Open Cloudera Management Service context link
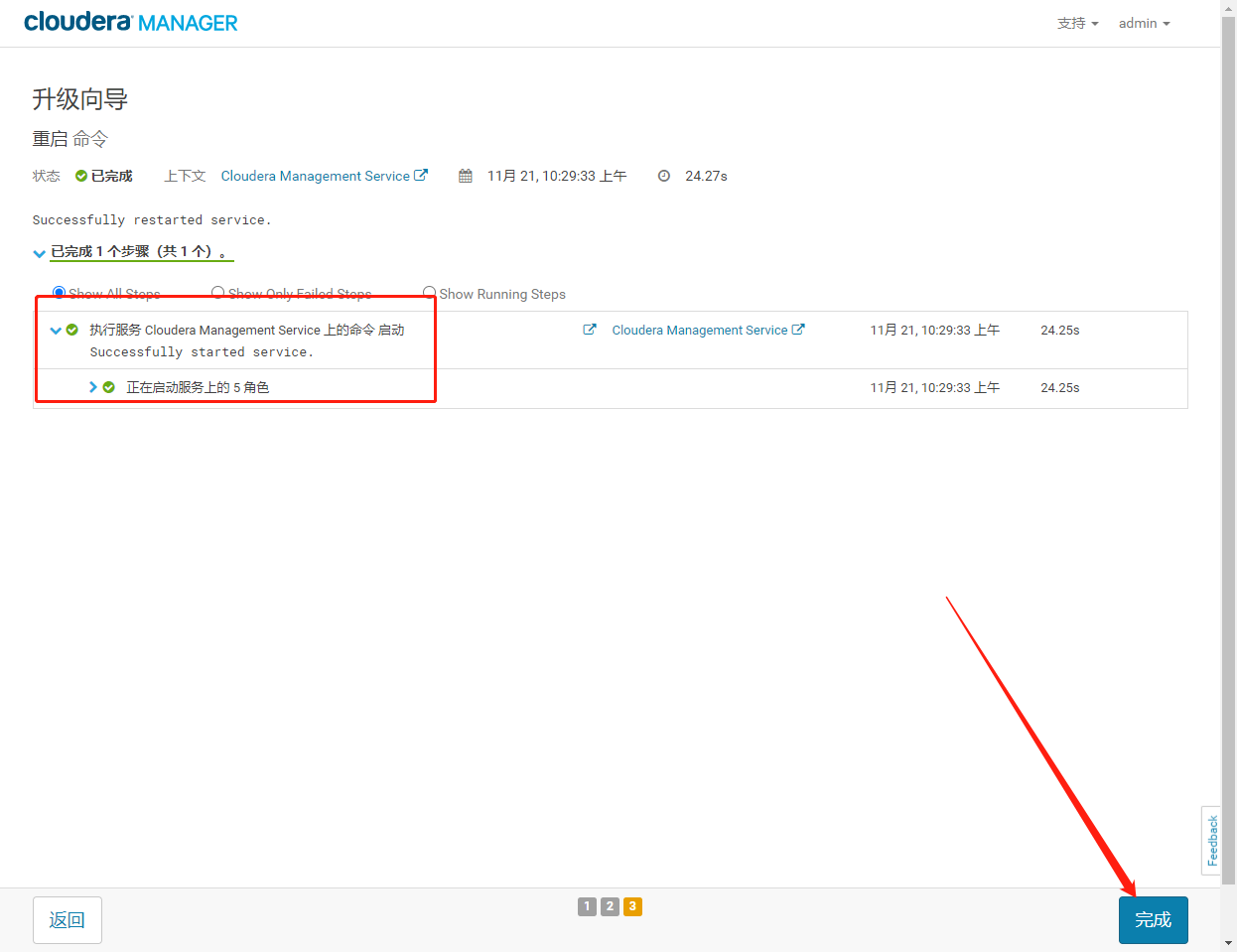 coord(315,176)
